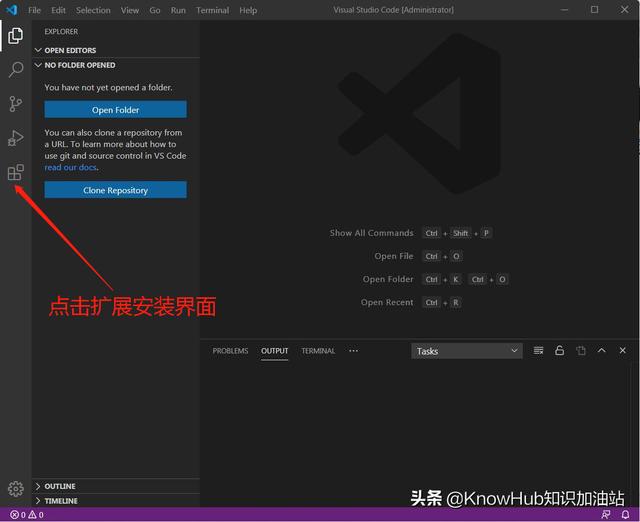Click the errors count in status bar
Screen dimensions: 640x522
point(18,515)
